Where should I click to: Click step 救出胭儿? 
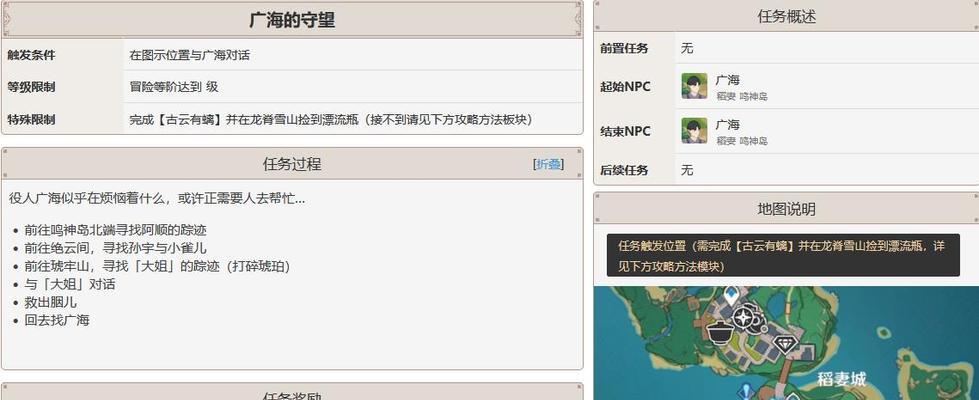pyautogui.click(x=51, y=303)
